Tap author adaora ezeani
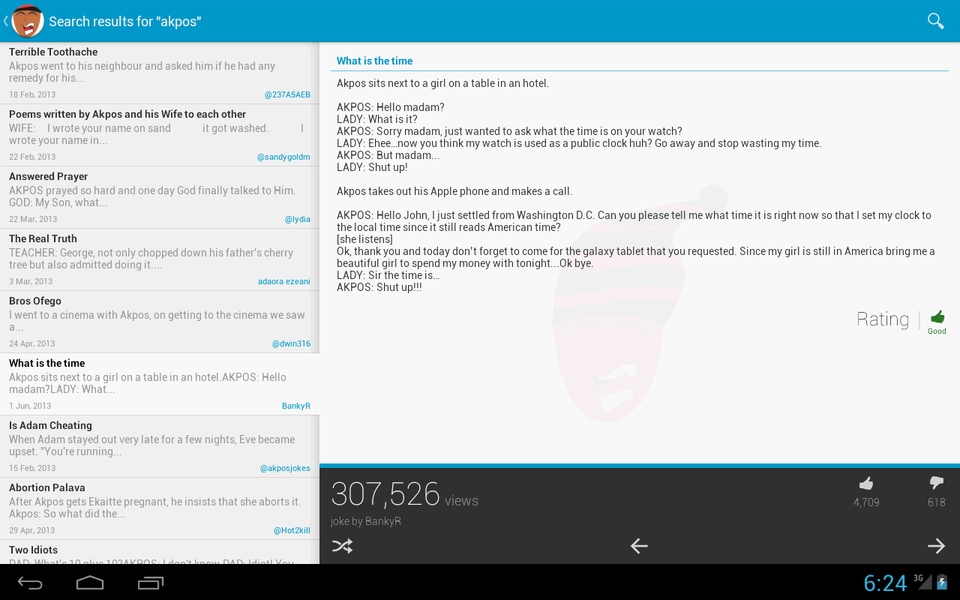960x600 pixels. click(x=284, y=282)
